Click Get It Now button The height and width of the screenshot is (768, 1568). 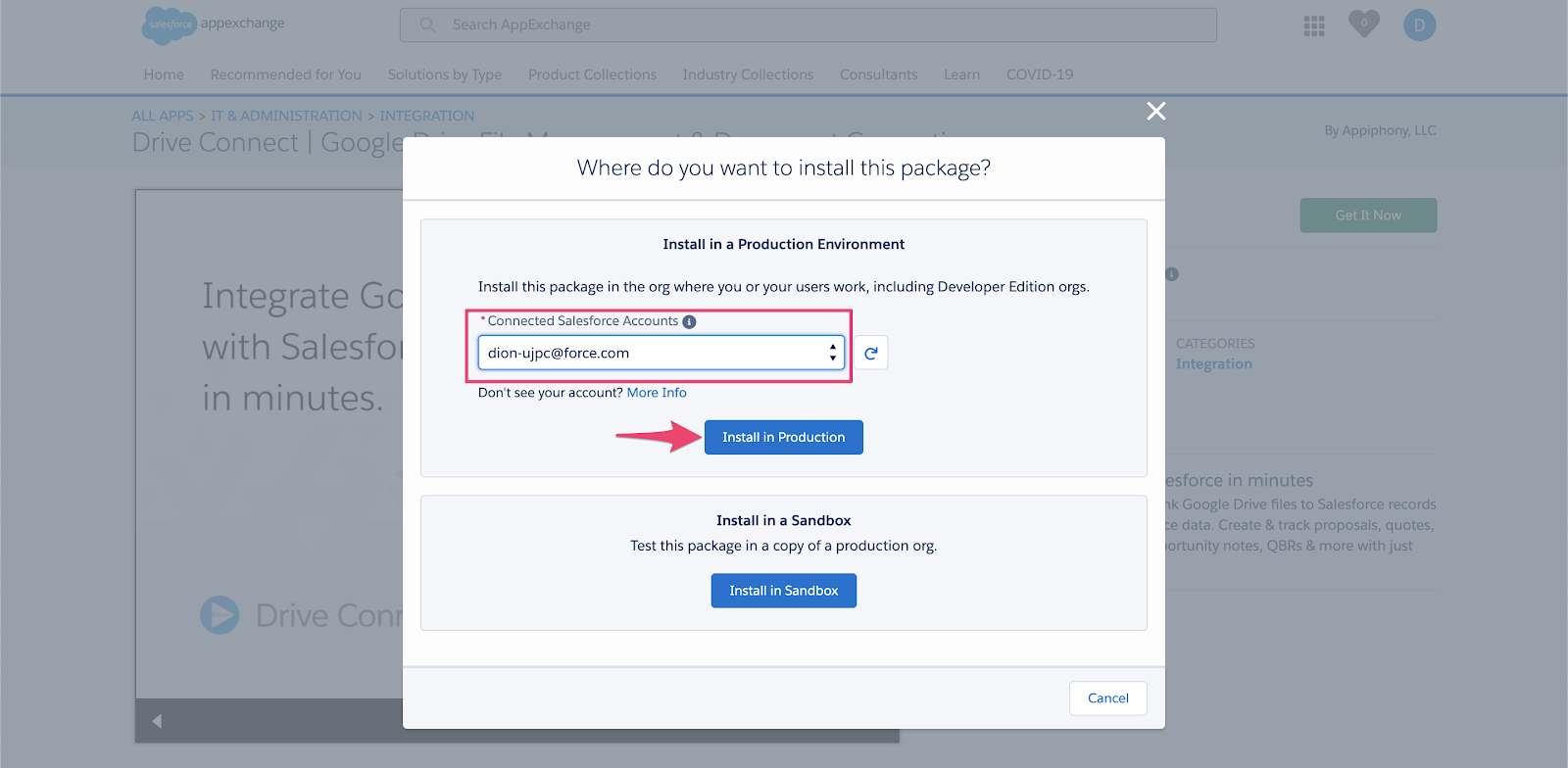pyautogui.click(x=1368, y=216)
